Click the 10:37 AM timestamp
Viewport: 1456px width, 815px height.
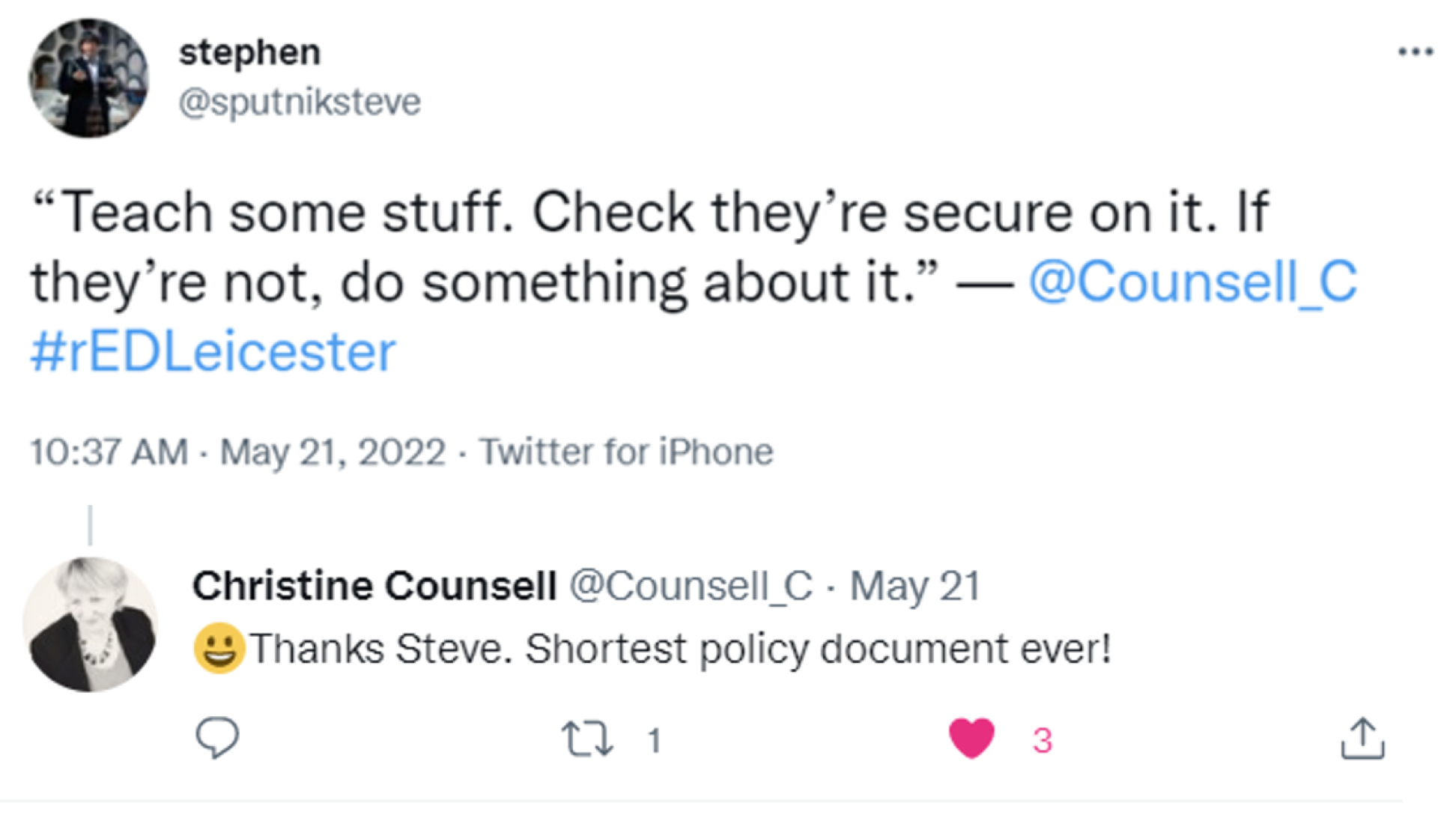click(109, 452)
